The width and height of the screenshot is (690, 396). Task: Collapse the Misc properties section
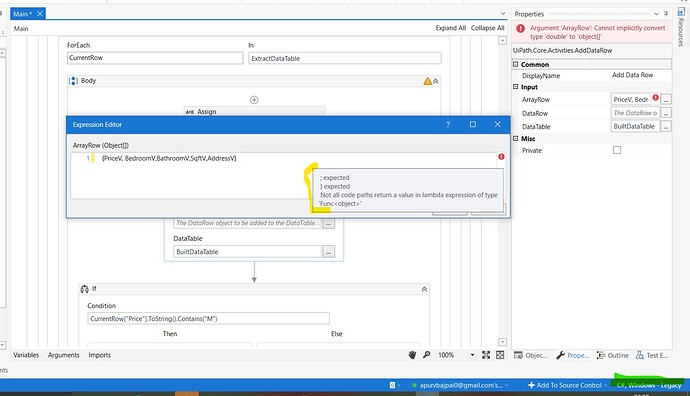pyautogui.click(x=515, y=138)
